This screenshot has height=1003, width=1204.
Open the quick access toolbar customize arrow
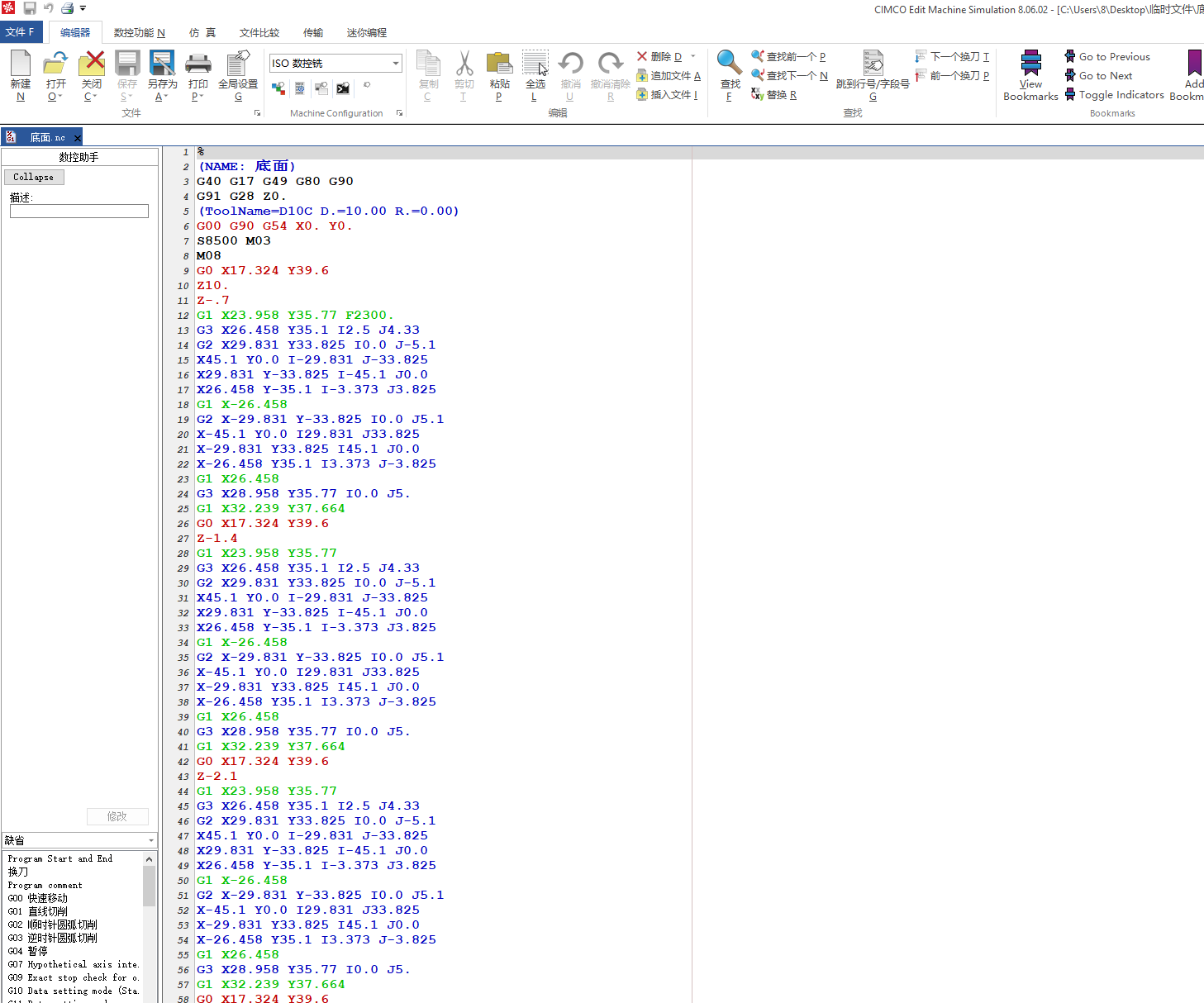pyautogui.click(x=83, y=8)
